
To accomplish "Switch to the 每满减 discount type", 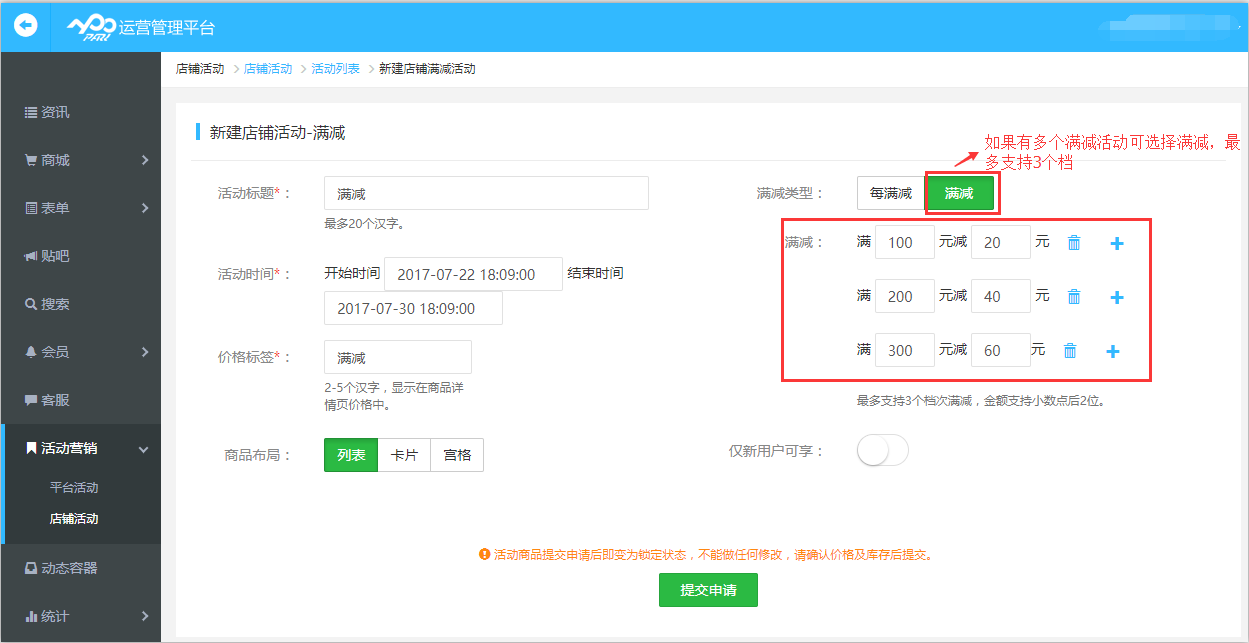I will [x=890, y=192].
